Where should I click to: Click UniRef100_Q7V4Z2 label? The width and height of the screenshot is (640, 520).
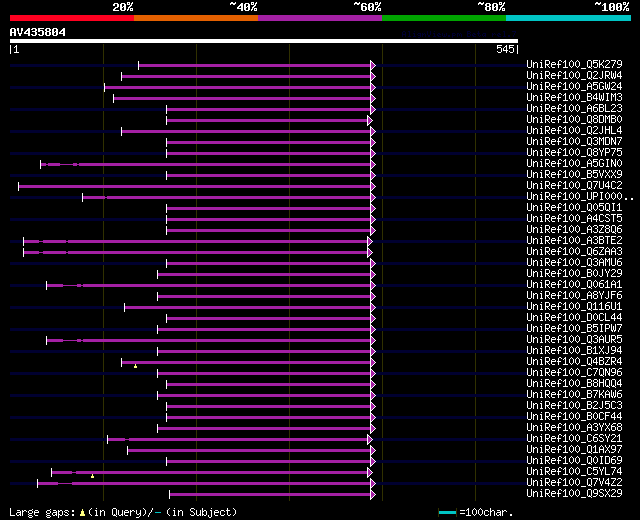[x=574, y=483]
